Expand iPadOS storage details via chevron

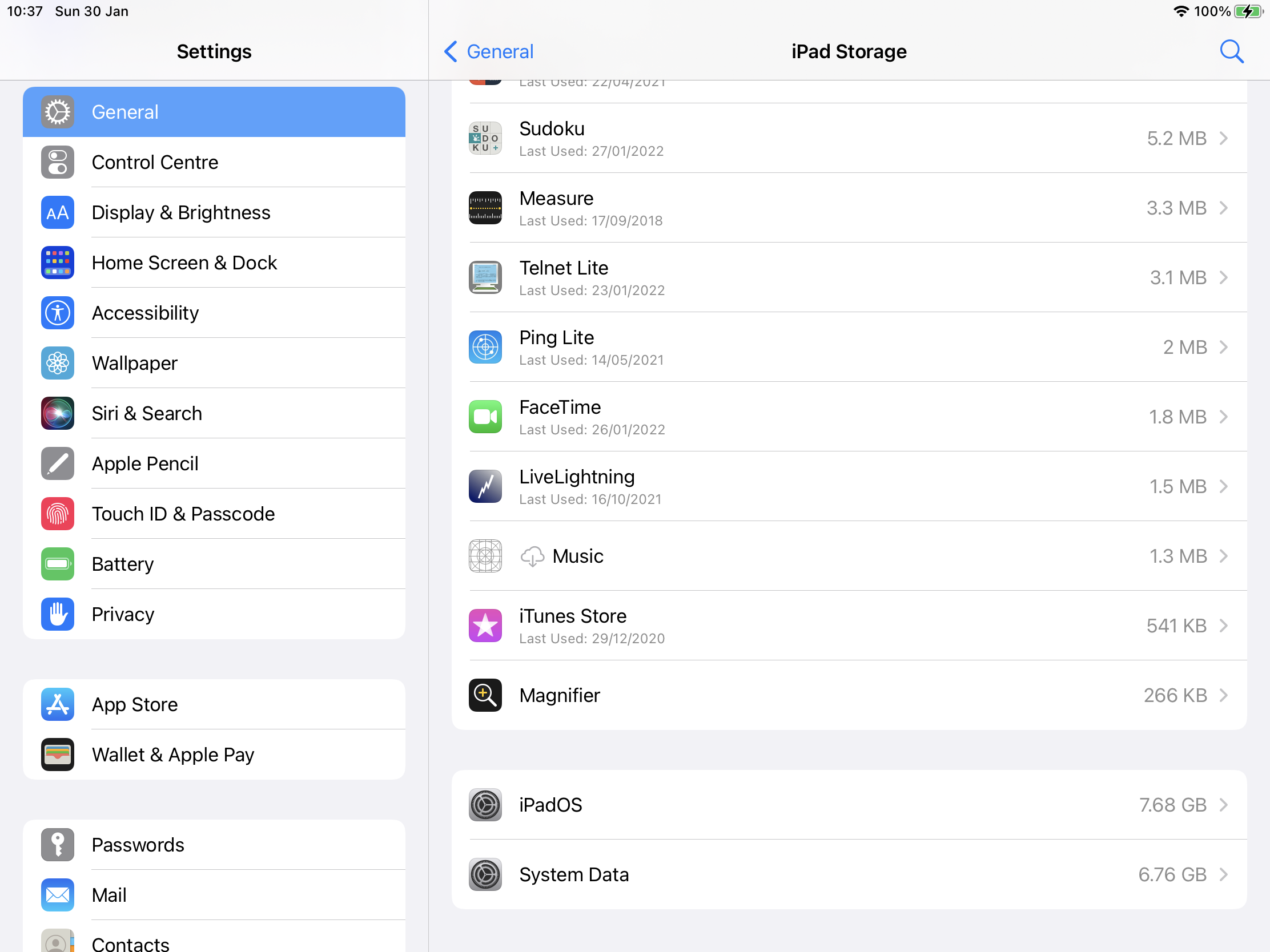[x=1224, y=805]
